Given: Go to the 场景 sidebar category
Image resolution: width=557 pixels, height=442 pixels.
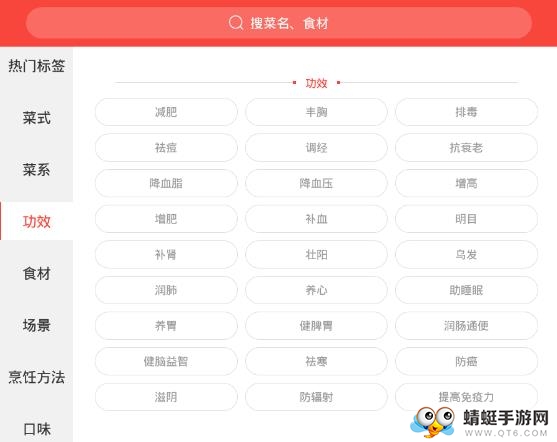Looking at the screenshot, I should coord(37,325).
